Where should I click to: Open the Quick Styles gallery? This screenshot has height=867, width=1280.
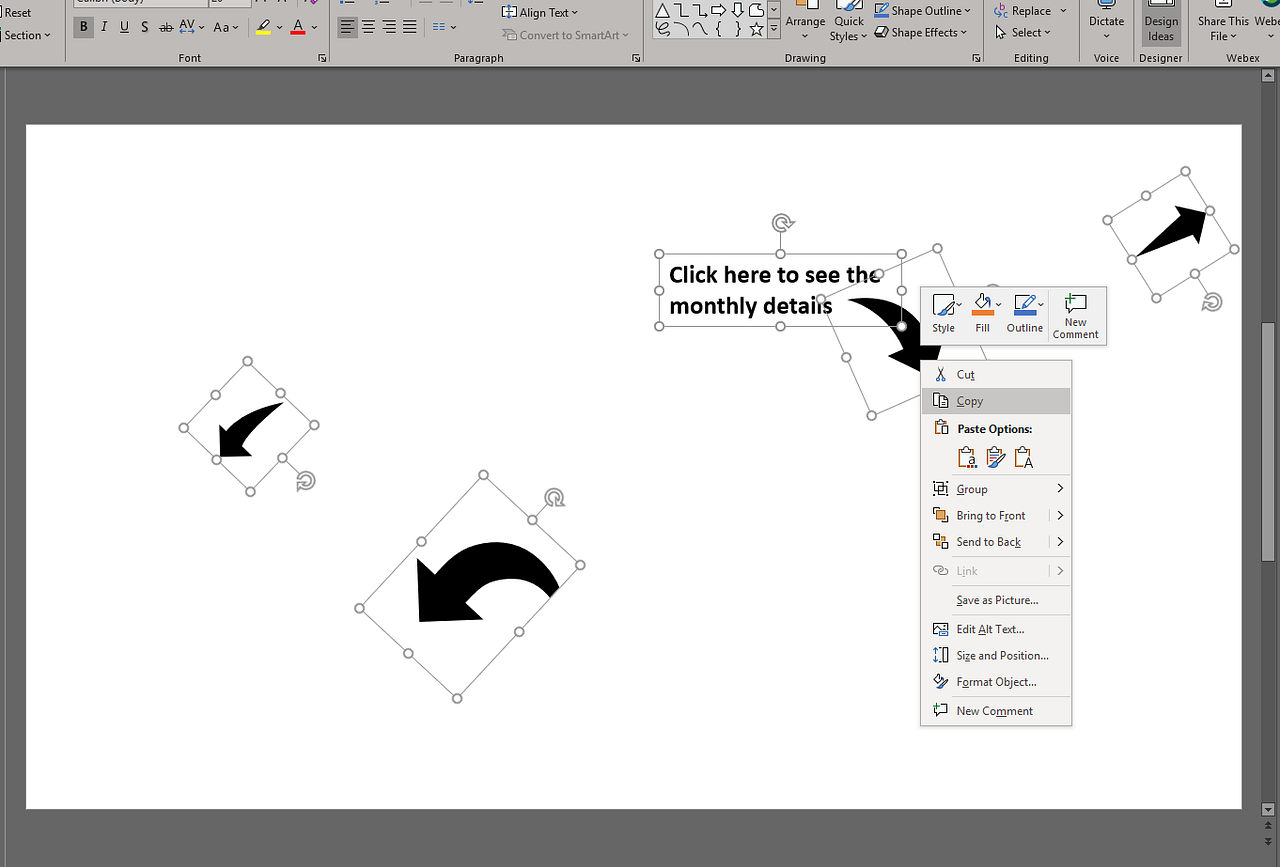(848, 24)
